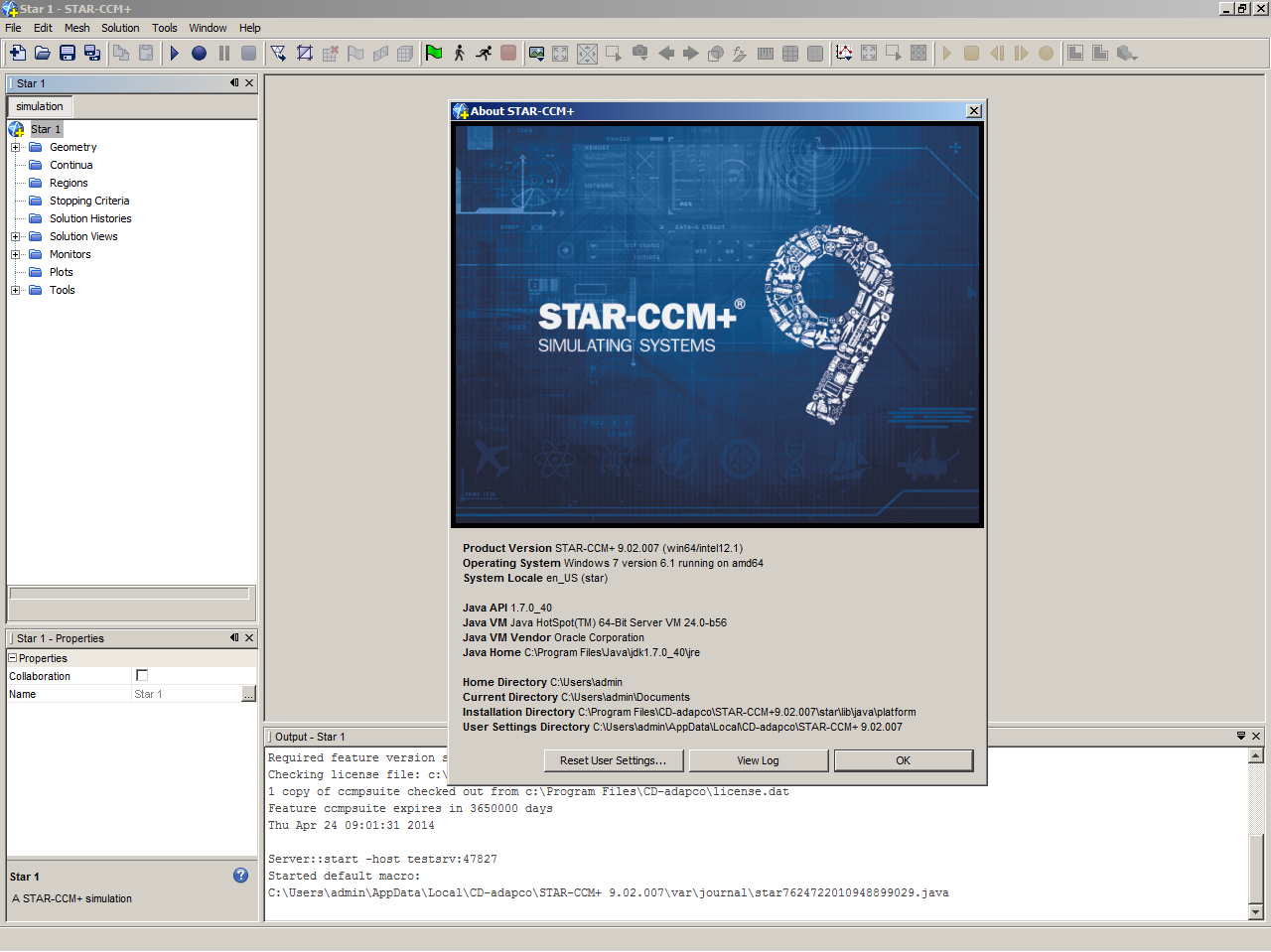Open the Mesh menu
1271x952 pixels.
[76, 28]
